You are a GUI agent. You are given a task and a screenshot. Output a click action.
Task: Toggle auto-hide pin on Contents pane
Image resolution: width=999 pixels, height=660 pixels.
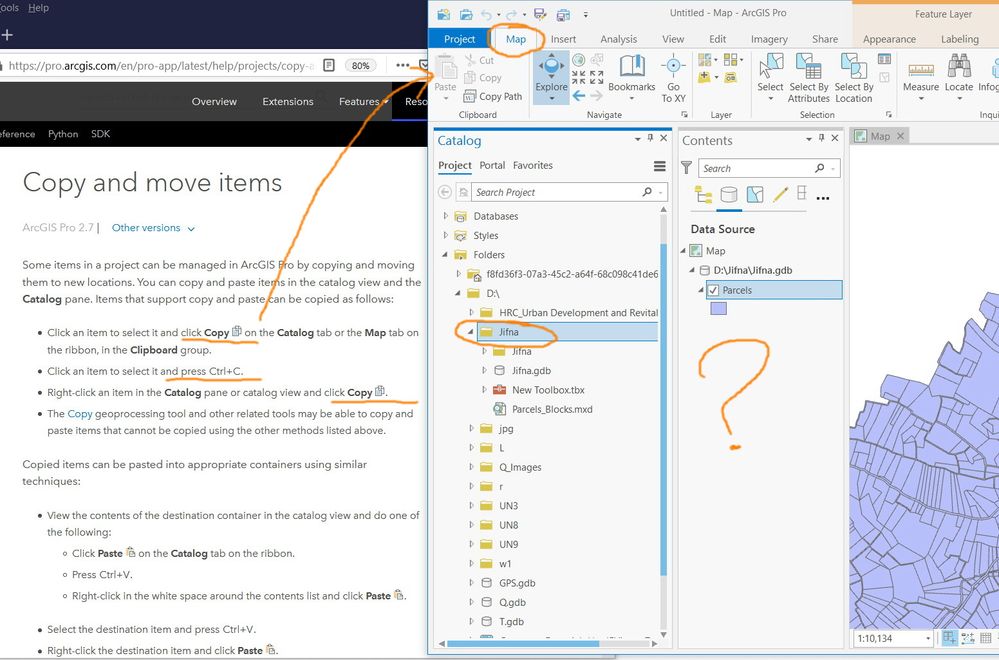click(822, 138)
